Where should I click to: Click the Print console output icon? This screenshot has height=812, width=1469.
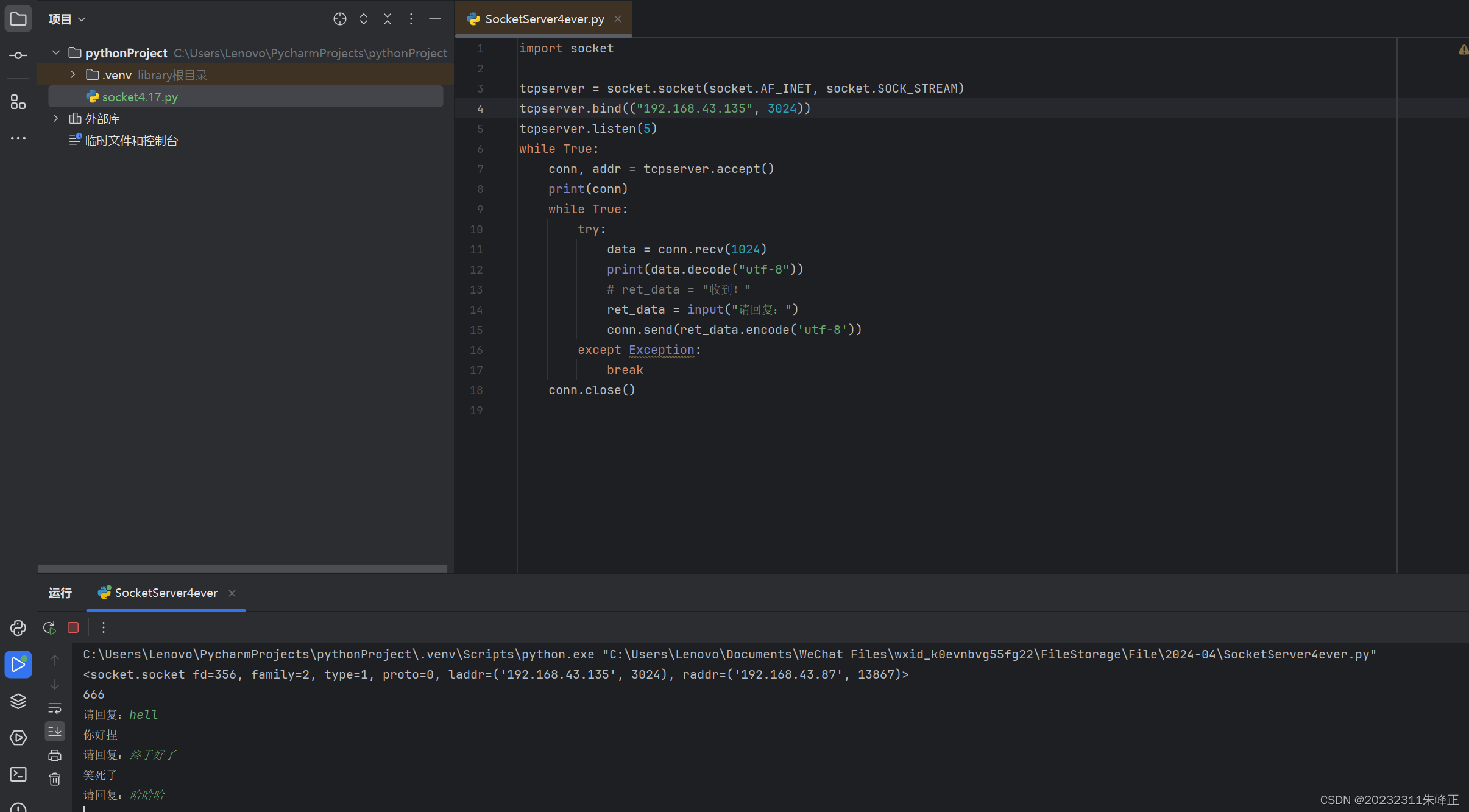pos(55,755)
